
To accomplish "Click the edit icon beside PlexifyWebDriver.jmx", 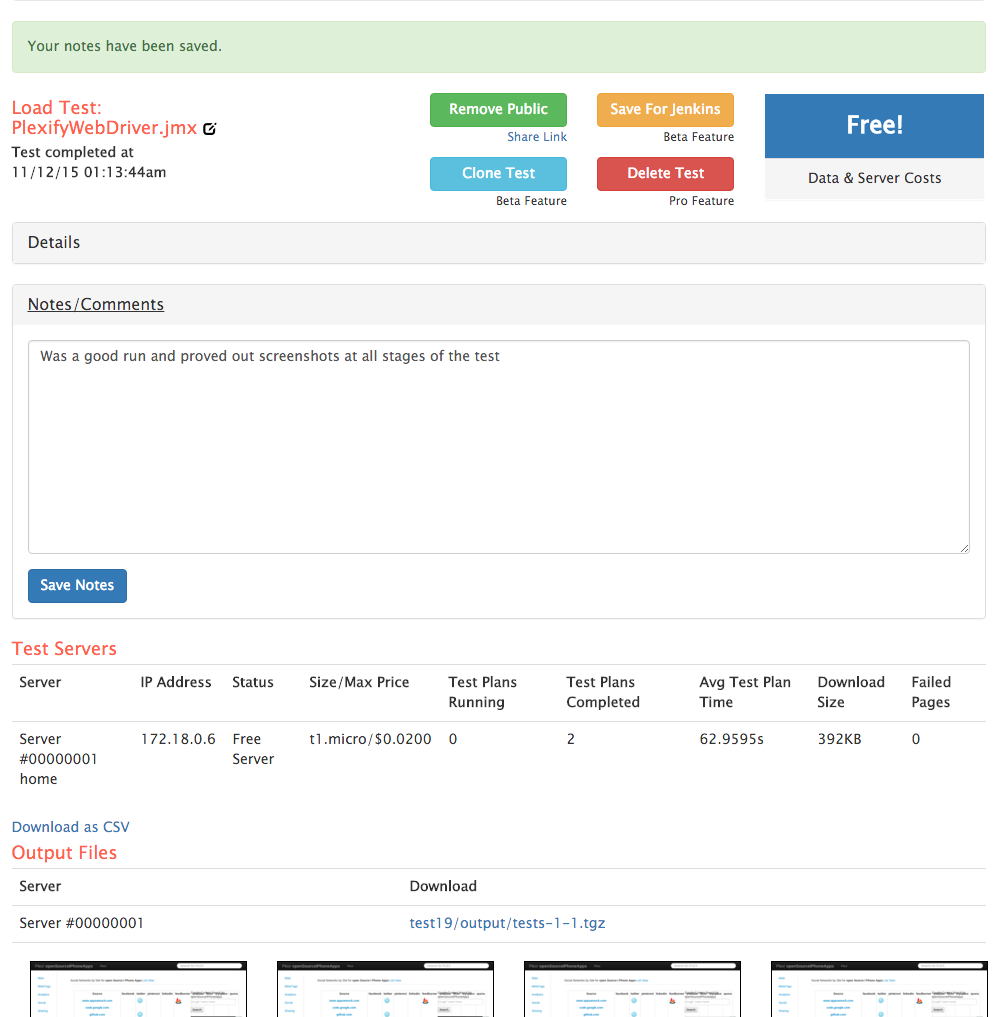I will (210, 129).
